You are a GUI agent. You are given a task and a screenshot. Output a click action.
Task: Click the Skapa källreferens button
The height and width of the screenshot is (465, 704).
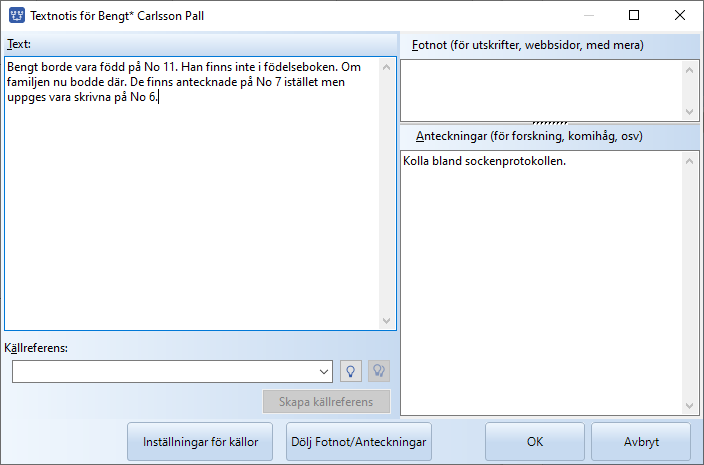click(x=326, y=402)
